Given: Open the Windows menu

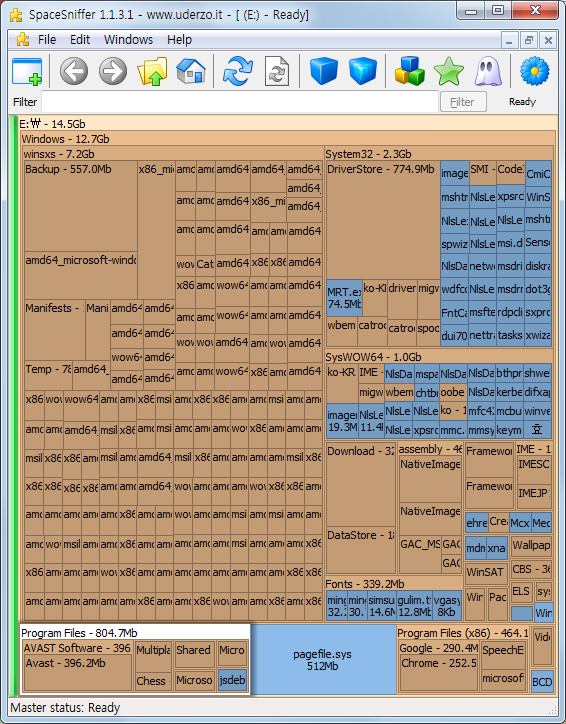Looking at the screenshot, I should click(x=128, y=40).
